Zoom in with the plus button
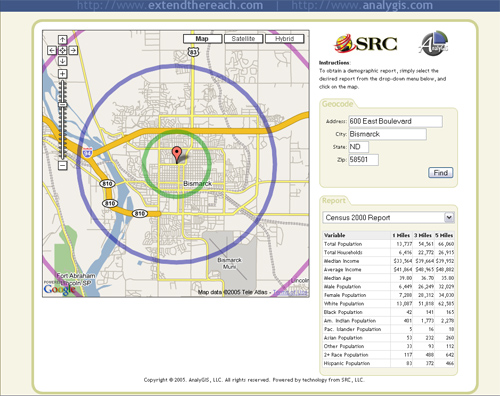500x396 pixels. click(62, 74)
